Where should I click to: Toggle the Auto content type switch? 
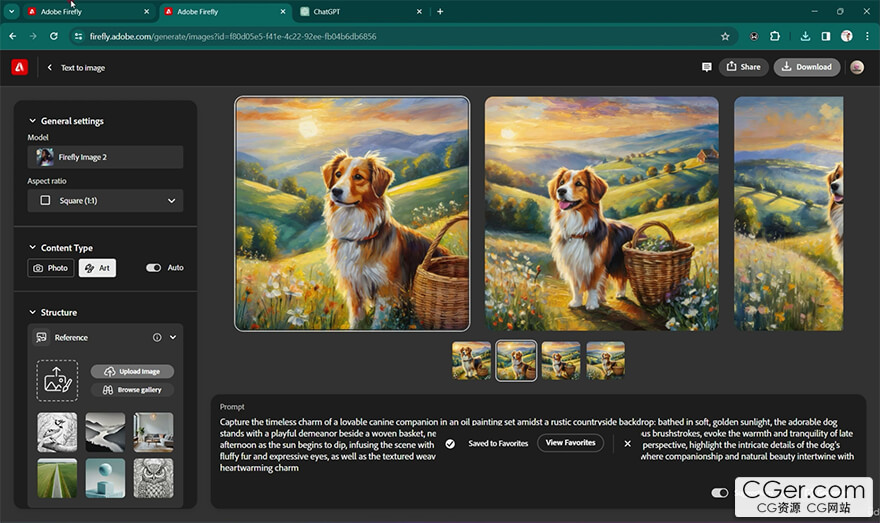(153, 268)
